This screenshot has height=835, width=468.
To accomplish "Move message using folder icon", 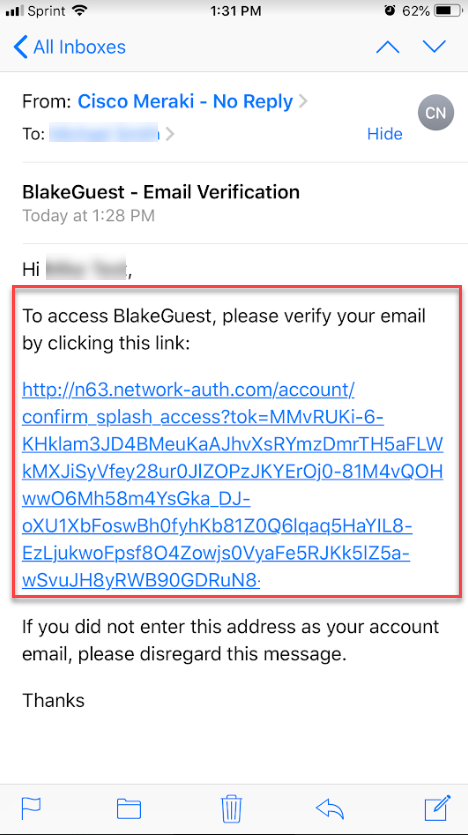I will (129, 810).
